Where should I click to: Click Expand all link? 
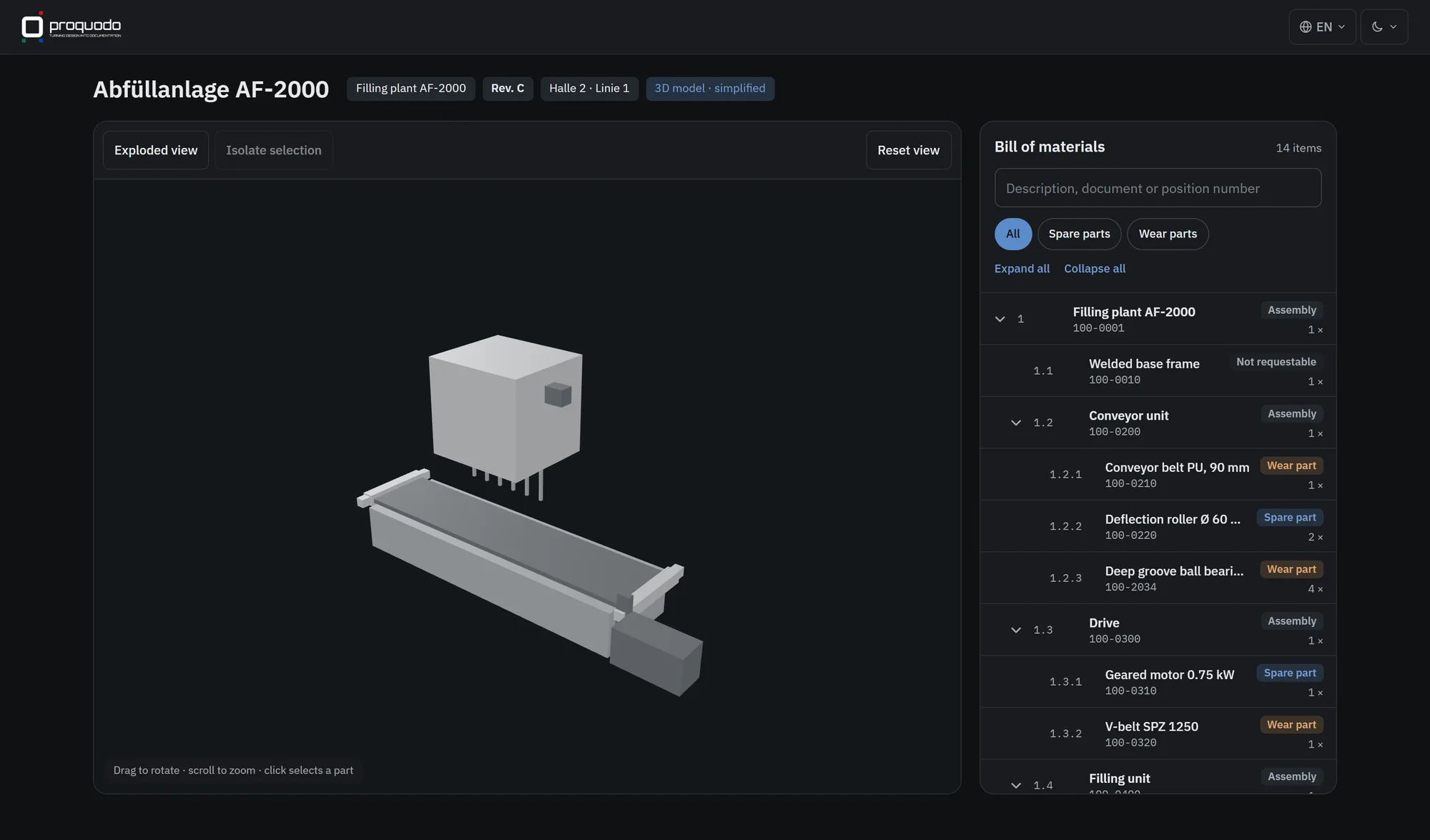click(x=1022, y=269)
